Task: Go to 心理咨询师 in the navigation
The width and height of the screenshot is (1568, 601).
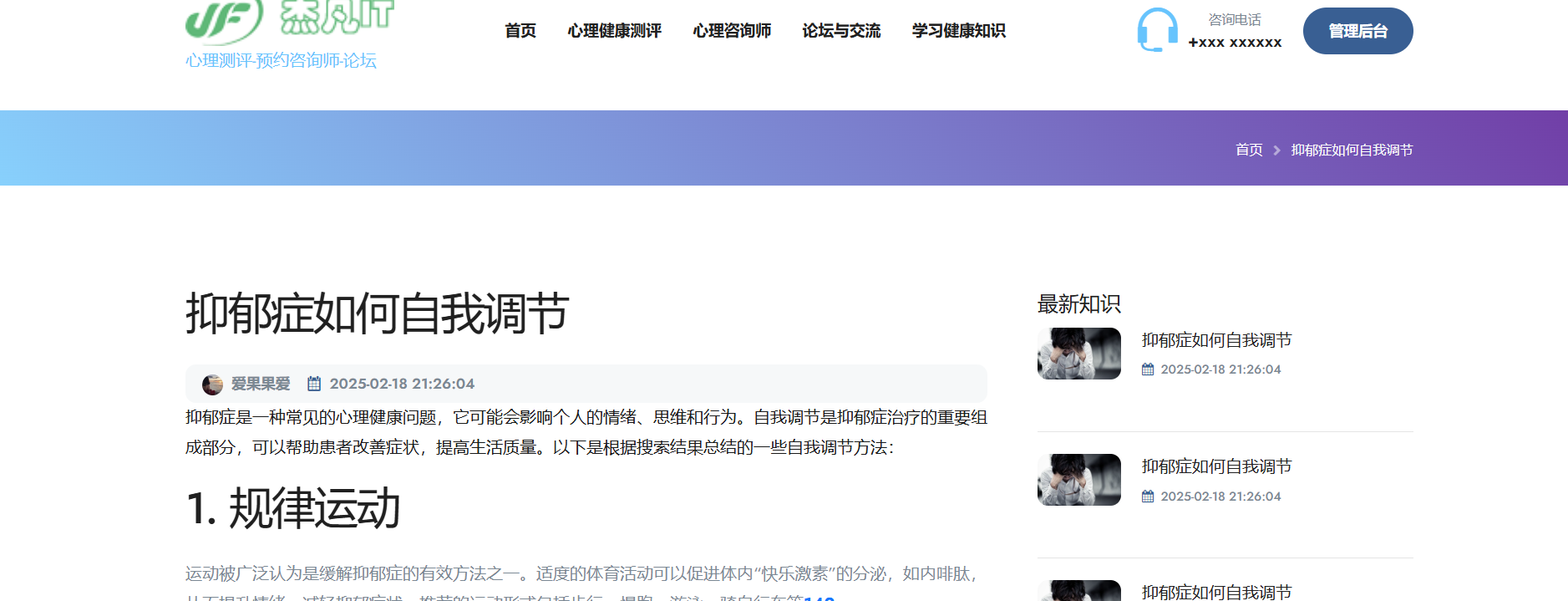Action: pyautogui.click(x=732, y=31)
